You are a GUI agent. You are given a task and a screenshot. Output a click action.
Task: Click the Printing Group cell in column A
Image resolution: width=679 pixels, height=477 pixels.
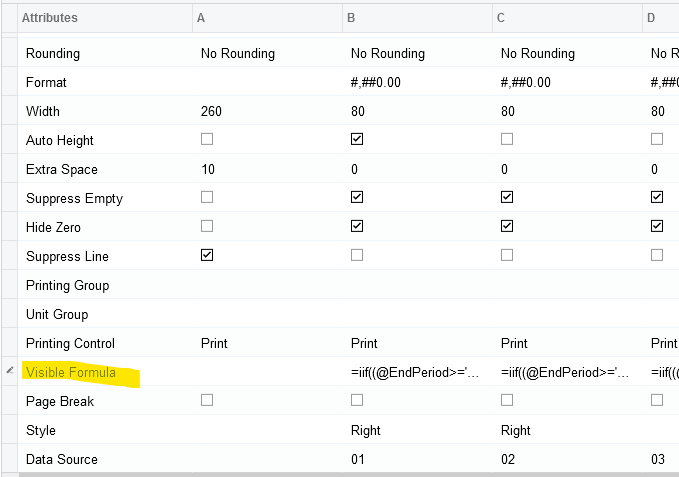[267, 285]
